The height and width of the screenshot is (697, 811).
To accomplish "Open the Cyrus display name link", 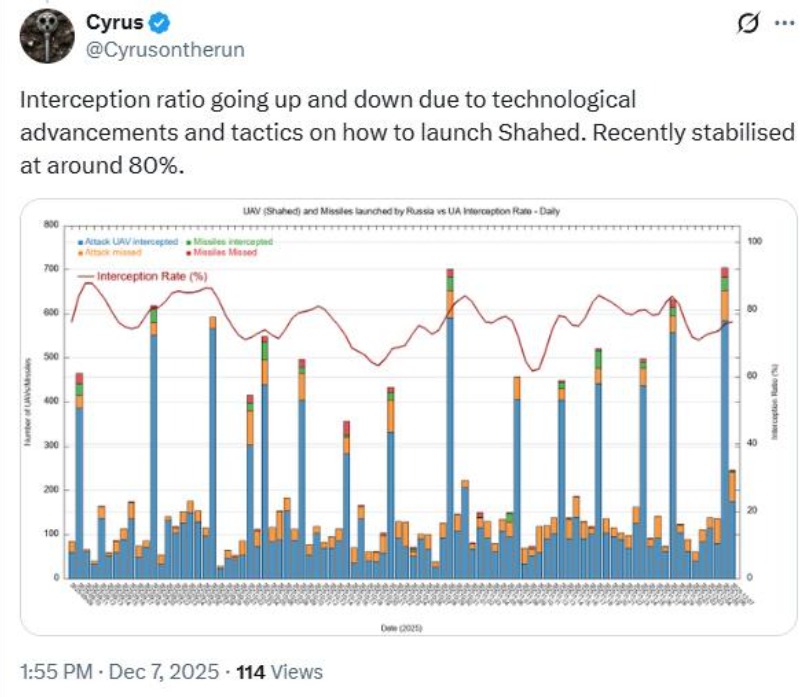I will (115, 23).
